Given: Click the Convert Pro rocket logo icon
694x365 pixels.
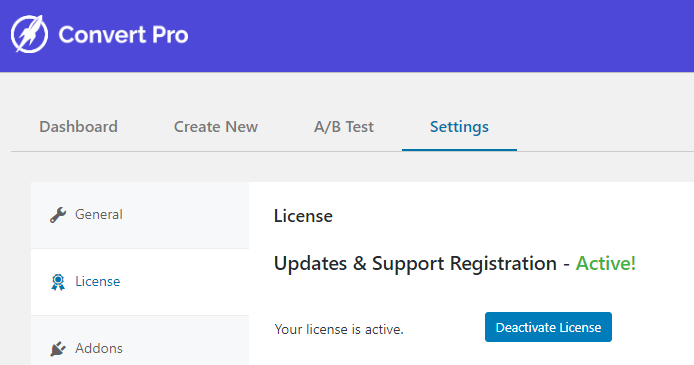Looking at the screenshot, I should point(30,34).
